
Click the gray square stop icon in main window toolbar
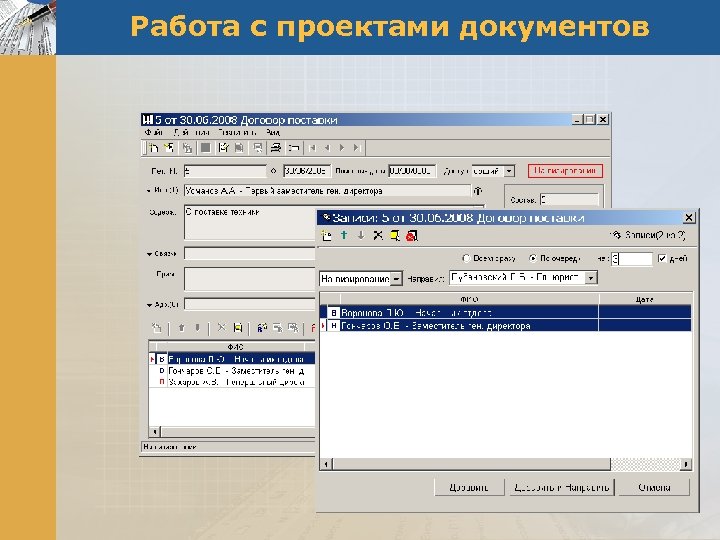point(206,148)
